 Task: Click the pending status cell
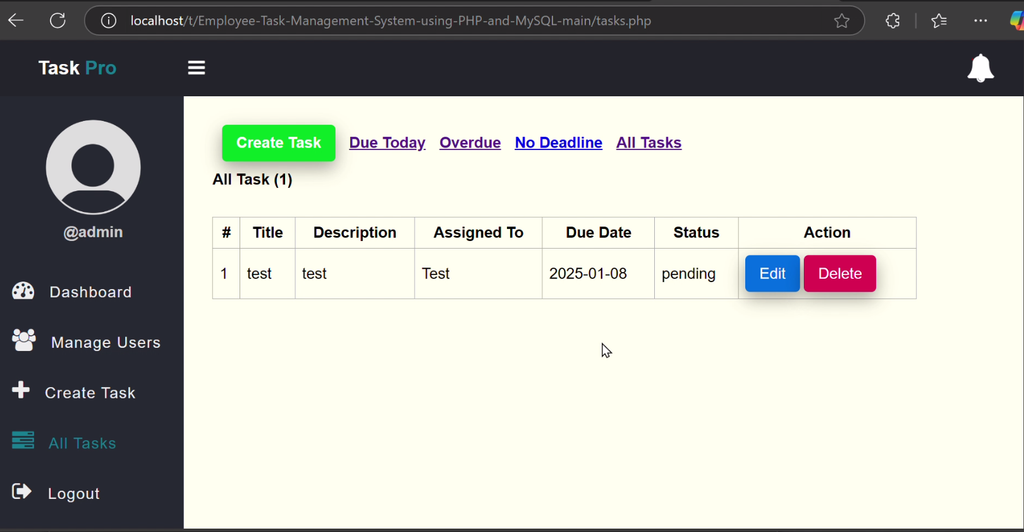[x=696, y=274]
